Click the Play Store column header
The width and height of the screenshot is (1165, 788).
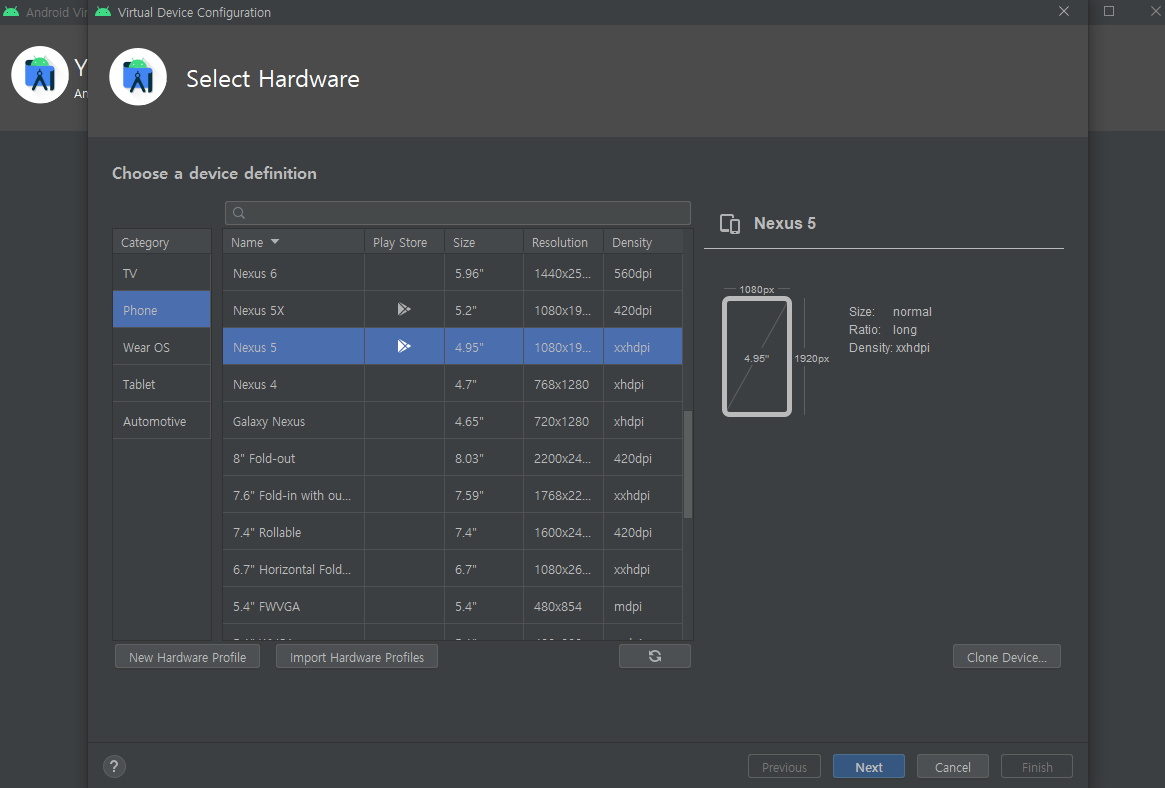pos(403,242)
